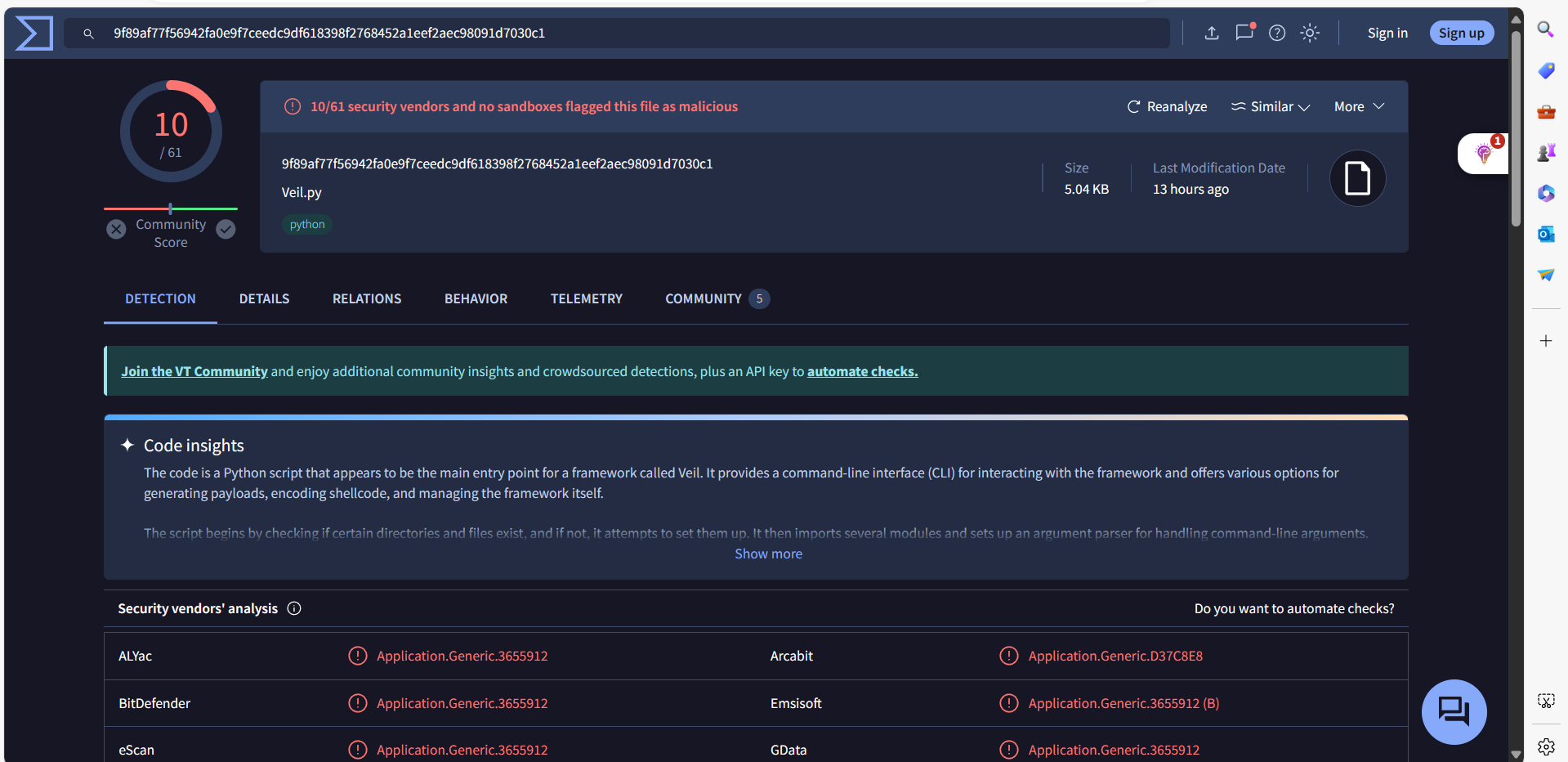Click the GData vendor name
The height and width of the screenshot is (762, 1568).
click(x=788, y=750)
